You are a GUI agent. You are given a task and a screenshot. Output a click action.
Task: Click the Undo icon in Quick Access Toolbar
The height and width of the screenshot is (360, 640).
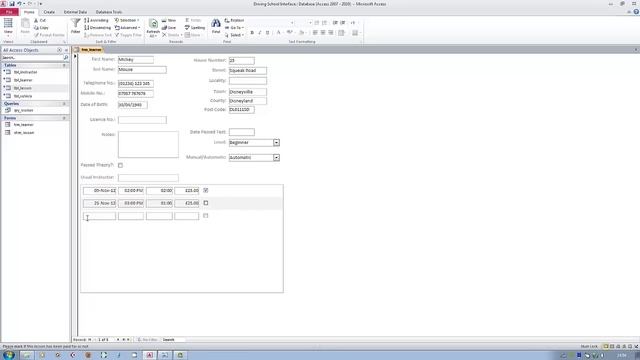pyautogui.click(x=19, y=4)
